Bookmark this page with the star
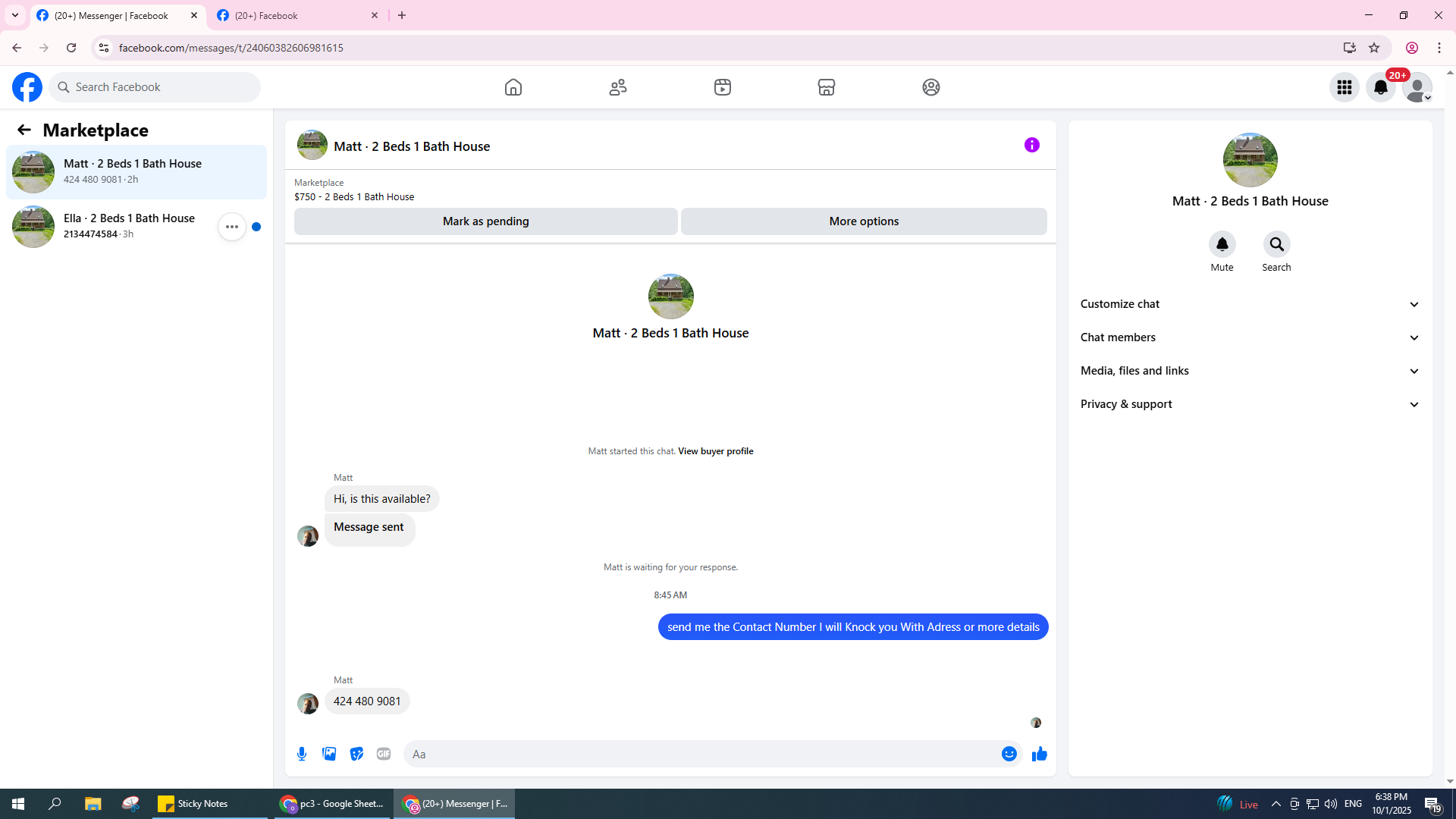This screenshot has width=1456, height=819. pos(1374,48)
